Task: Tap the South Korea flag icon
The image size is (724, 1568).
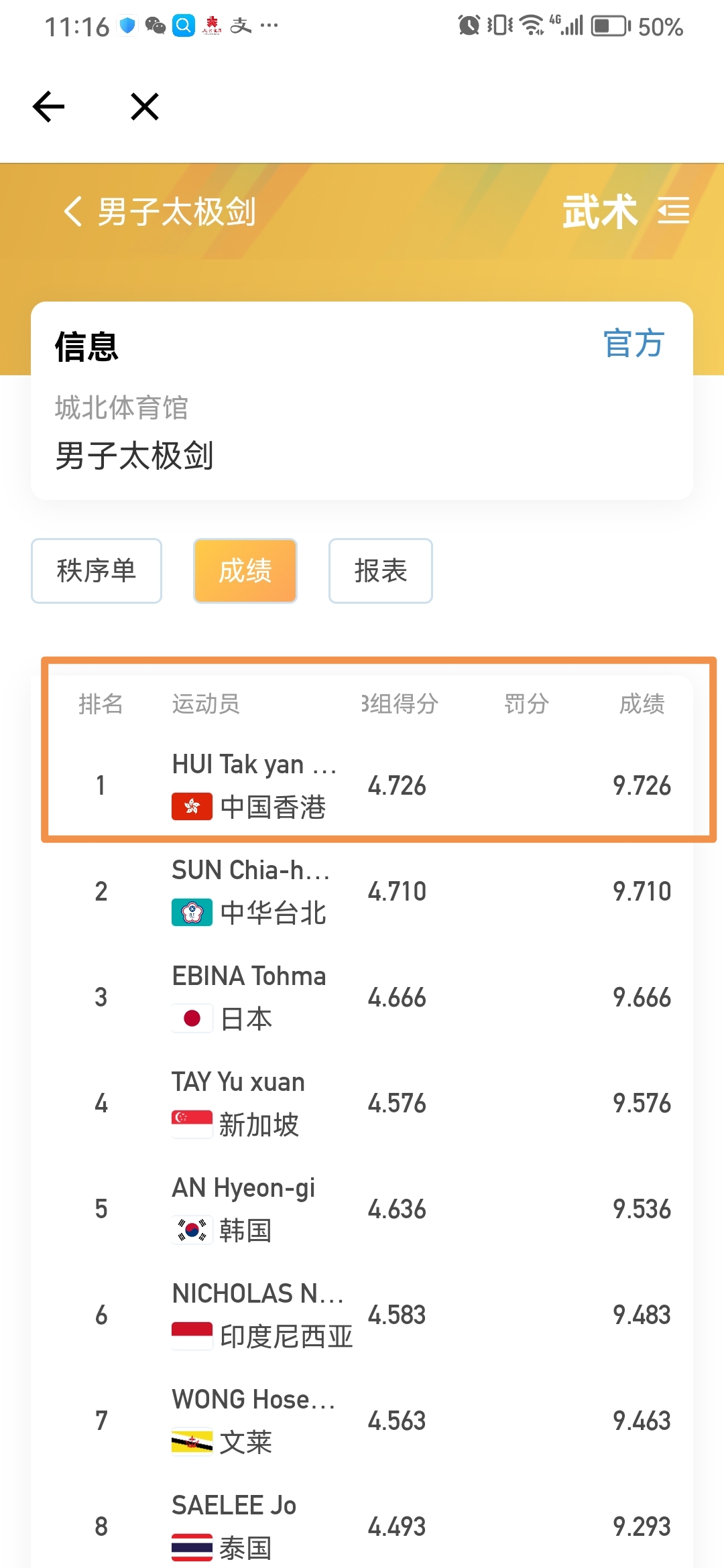Action: 192,1230
